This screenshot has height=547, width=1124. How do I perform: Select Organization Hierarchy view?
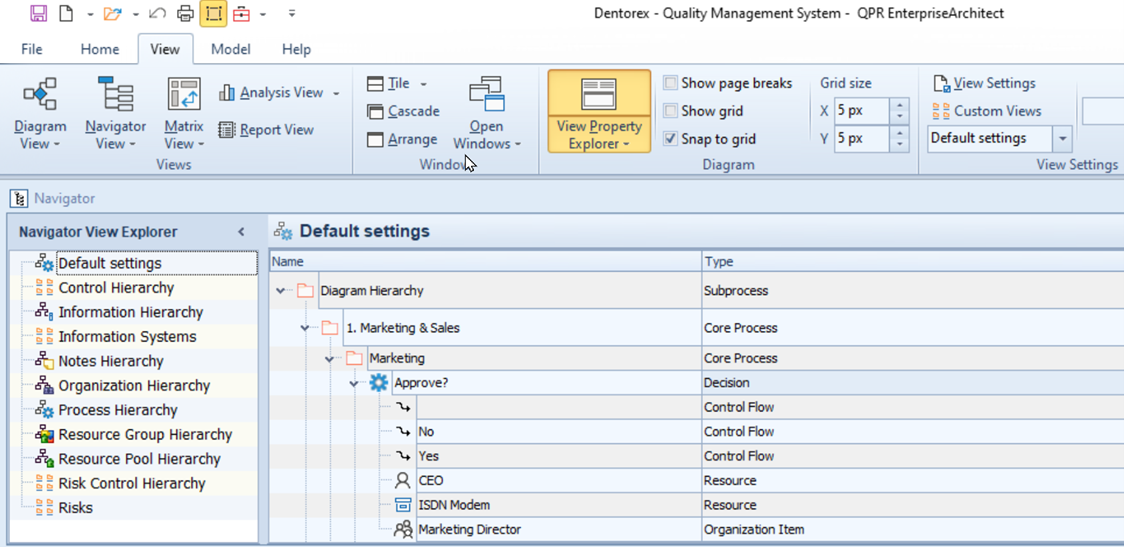(134, 386)
